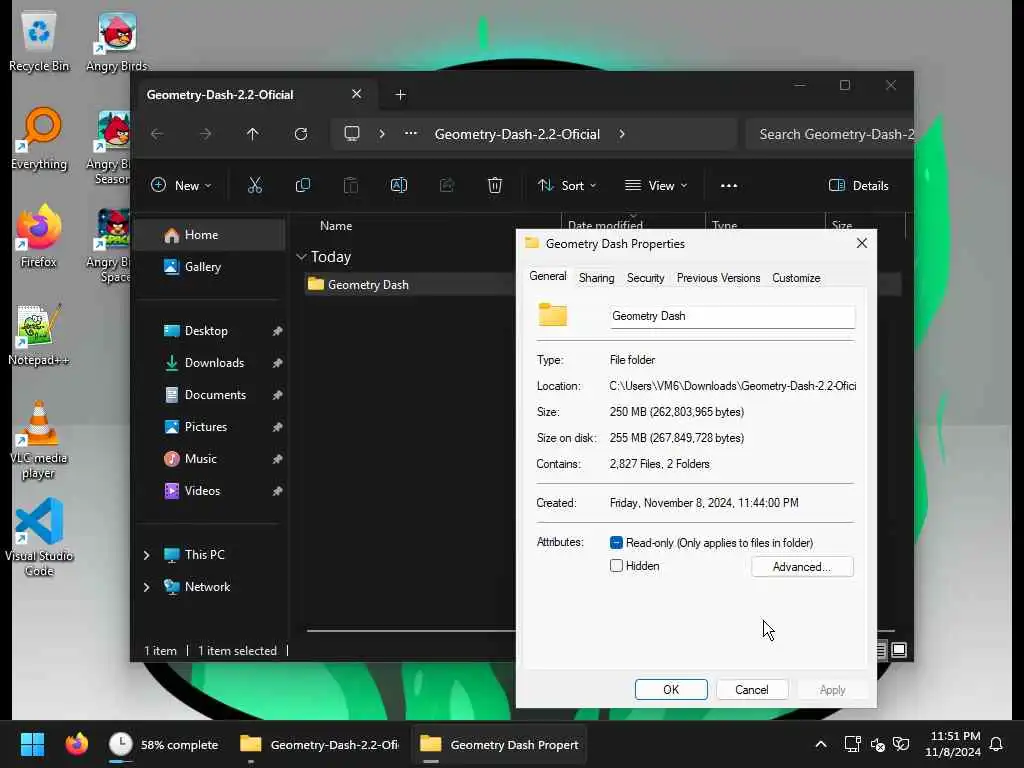Collapse the Today group chevron
Viewport: 1024px width, 768px height.
[301, 257]
